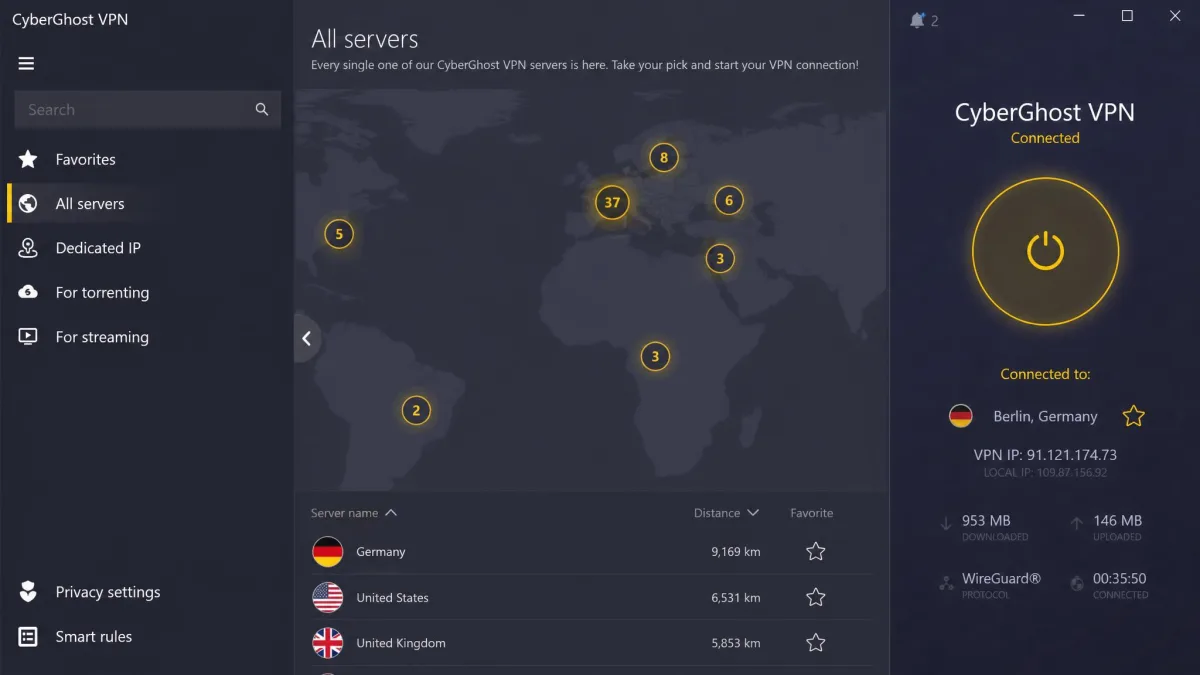The width and height of the screenshot is (1200, 675).
Task: Click the Privacy settings shield icon
Action: tap(28, 591)
